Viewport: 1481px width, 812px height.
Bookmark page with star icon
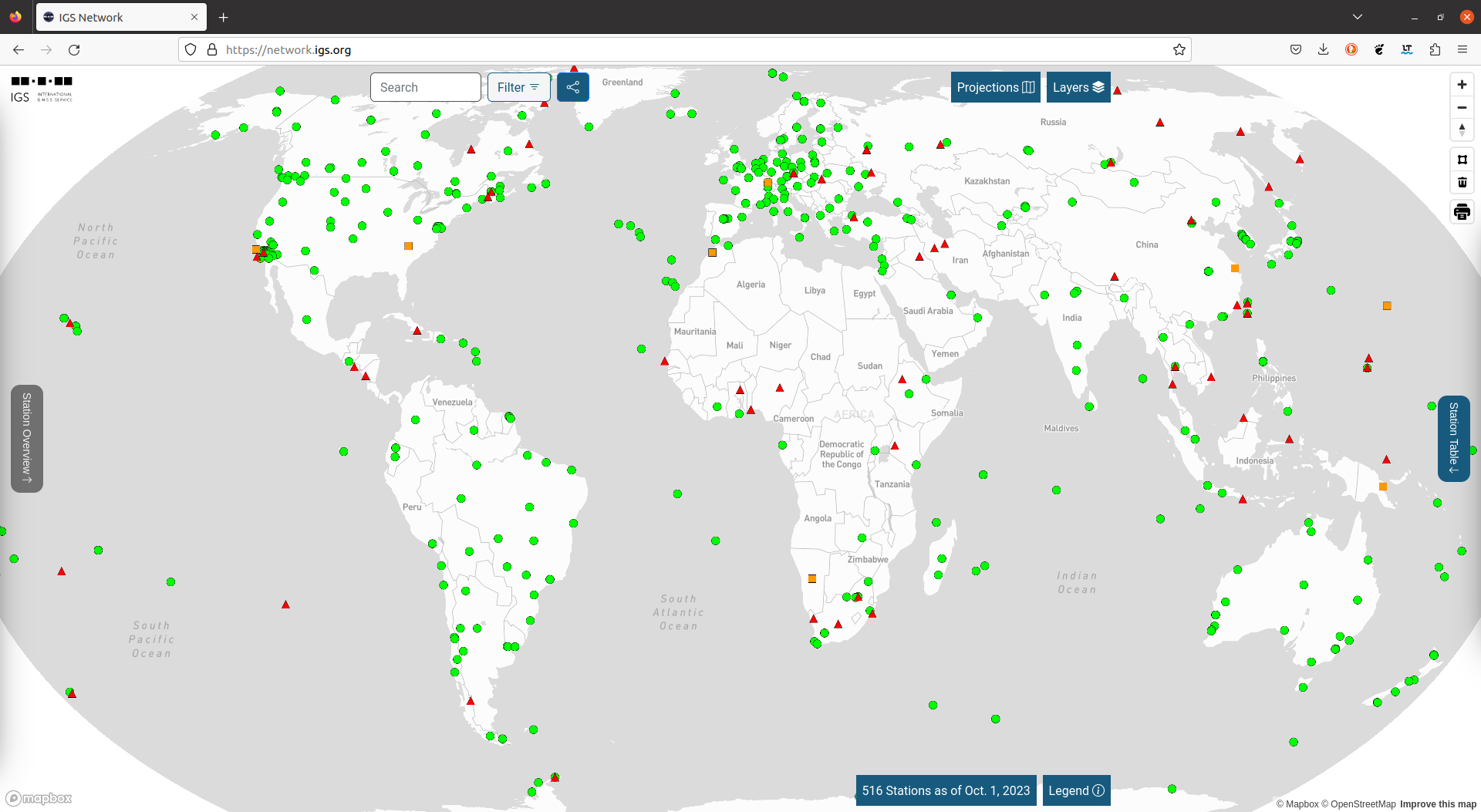[1179, 49]
